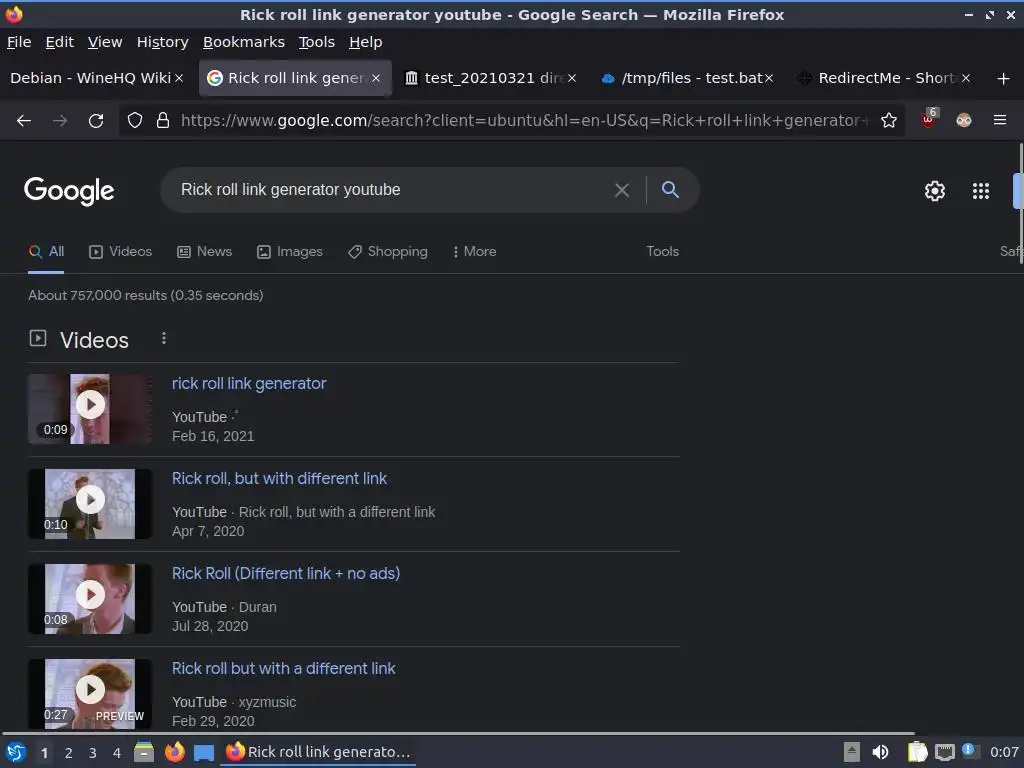The image size is (1024, 768).
Task: Close the /tmp/files test.bat tab
Action: coord(769,78)
